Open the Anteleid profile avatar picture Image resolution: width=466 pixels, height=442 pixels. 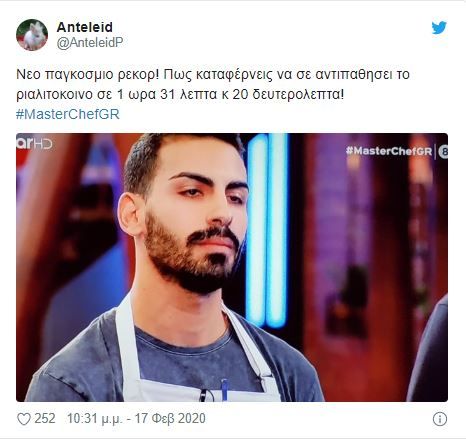32,35
